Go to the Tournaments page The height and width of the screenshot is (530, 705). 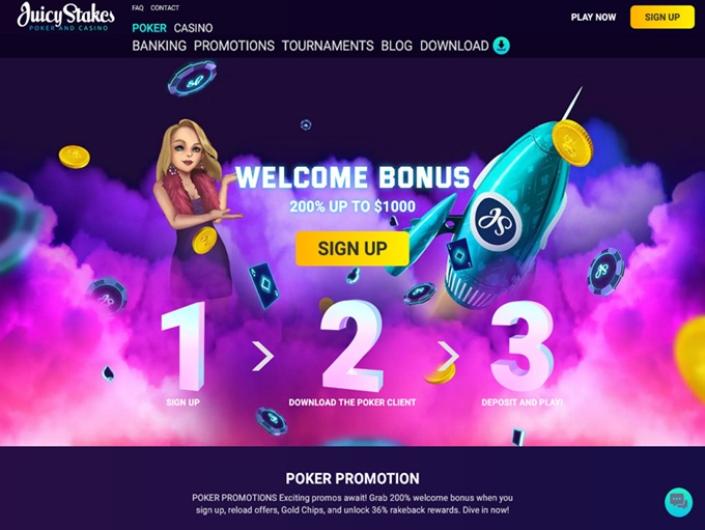(x=328, y=46)
